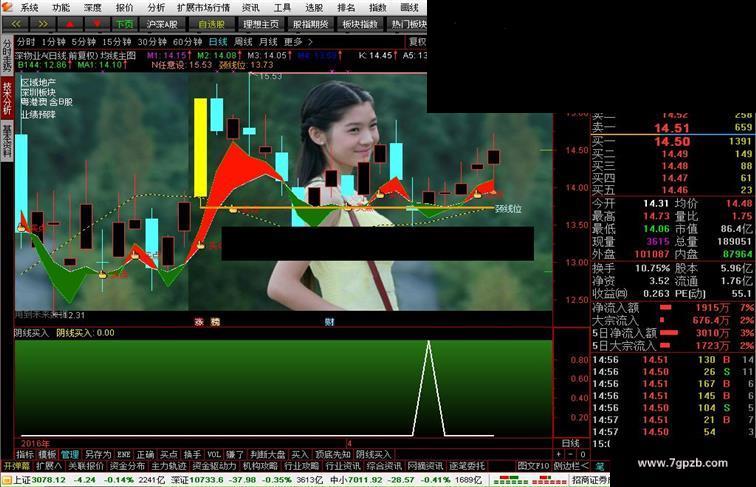Open the 自选股 watchlist
The image size is (756, 487).
click(211, 24)
